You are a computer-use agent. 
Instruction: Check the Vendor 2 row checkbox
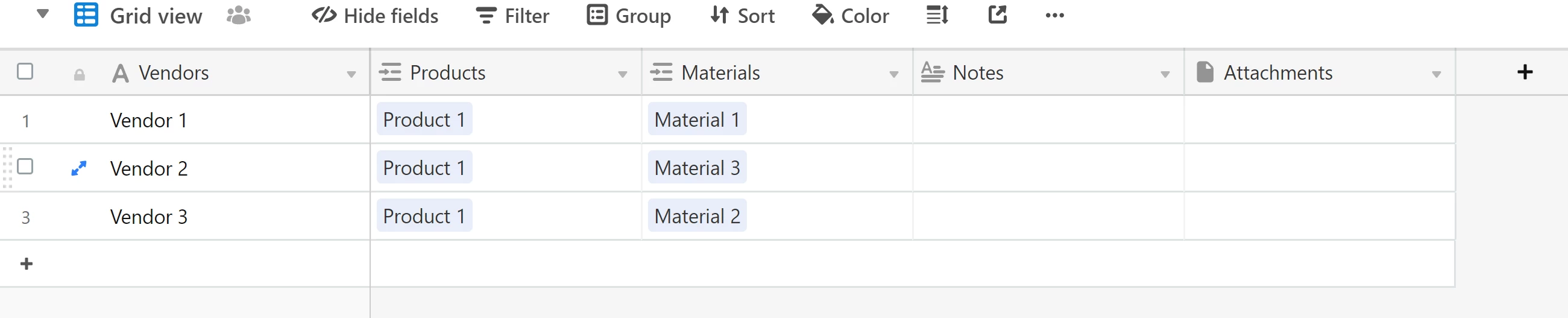[x=25, y=167]
